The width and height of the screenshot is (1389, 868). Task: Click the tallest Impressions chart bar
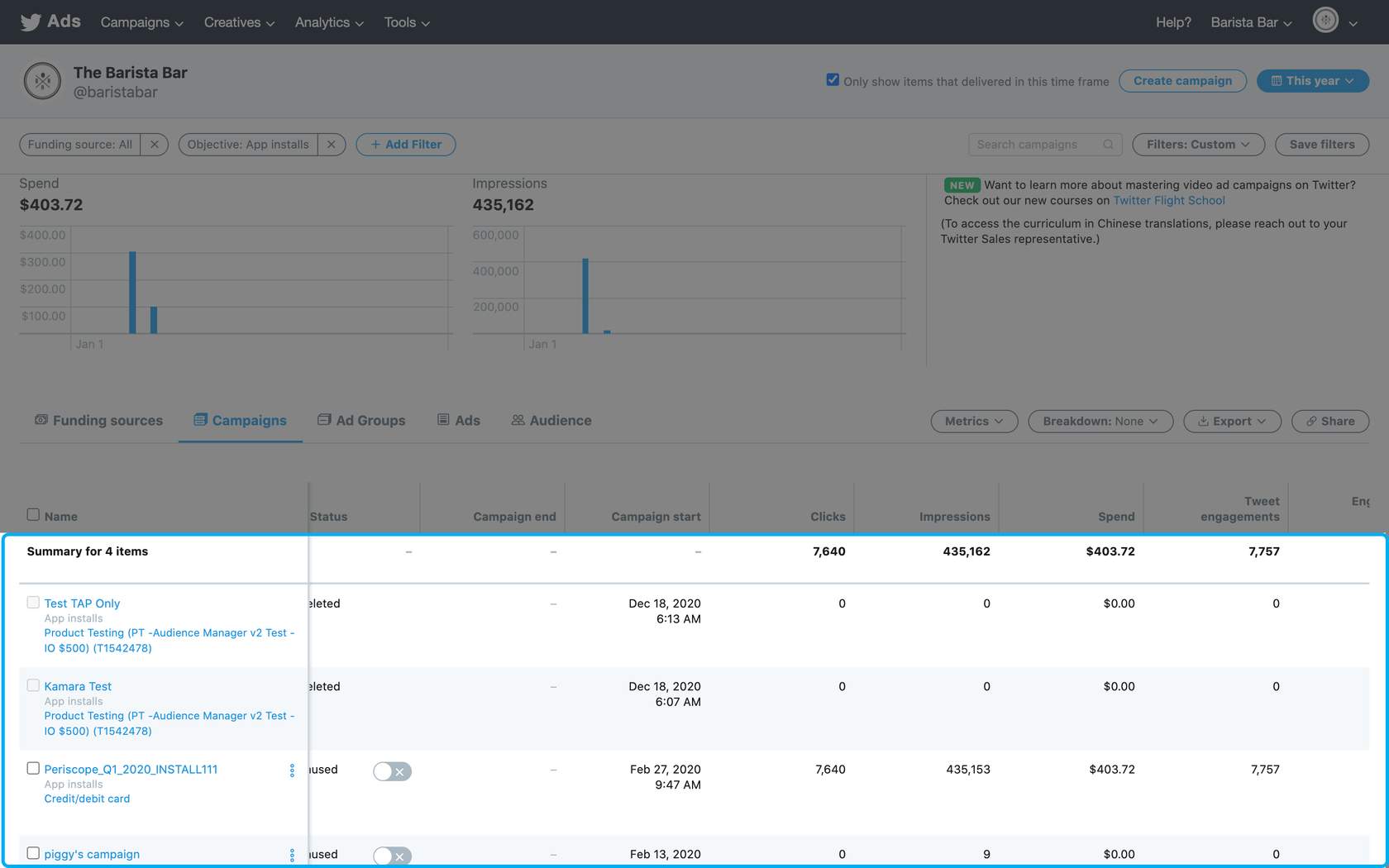click(585, 296)
